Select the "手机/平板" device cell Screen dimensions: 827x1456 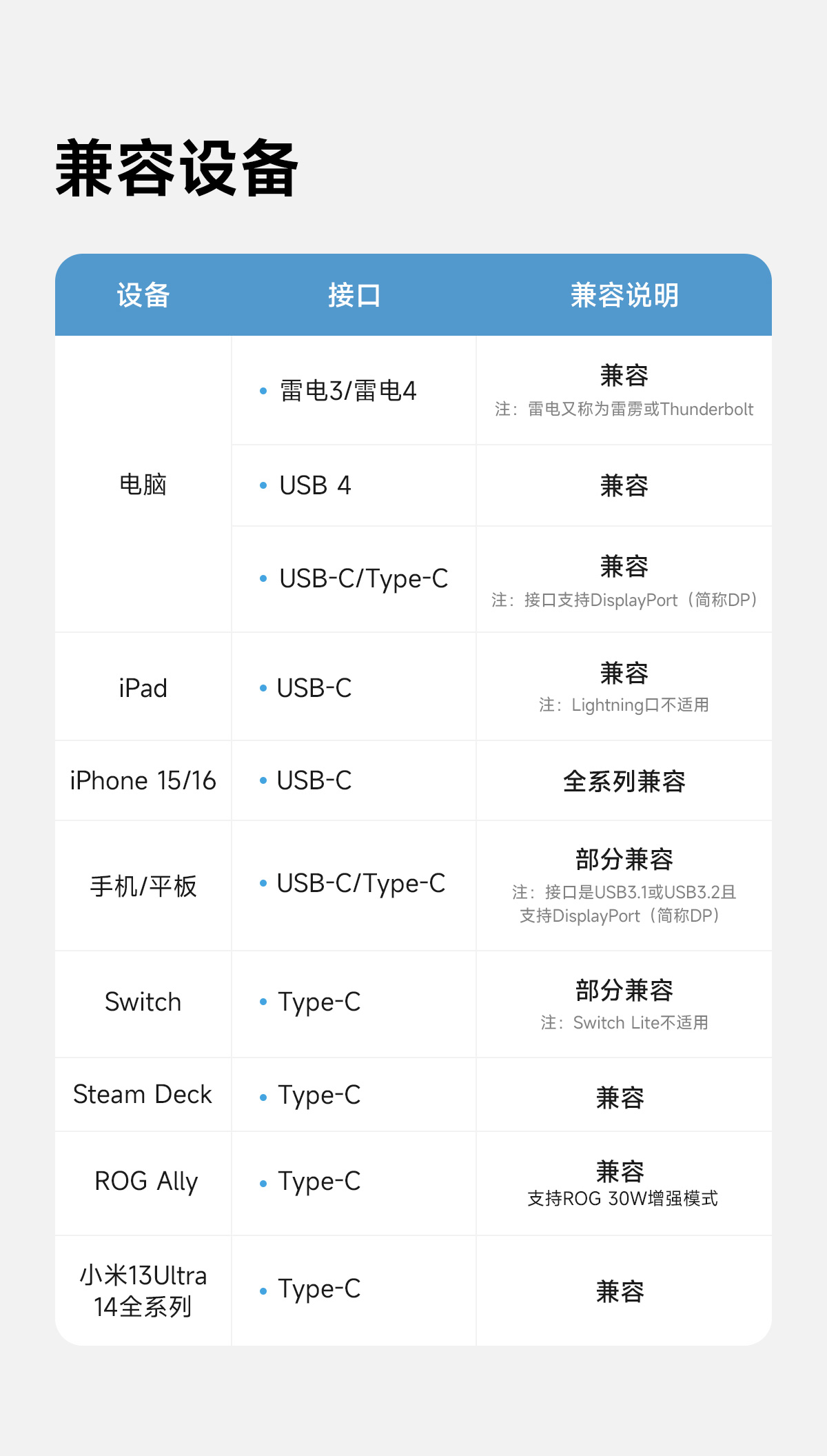point(143,886)
